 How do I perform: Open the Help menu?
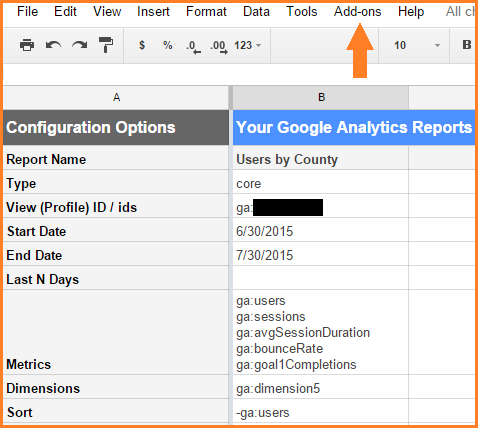pyautogui.click(x=411, y=12)
